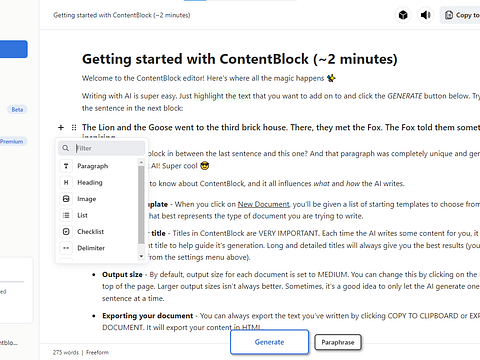
Task: Click the block menu scrollbar down arrow
Action: click(x=141, y=256)
